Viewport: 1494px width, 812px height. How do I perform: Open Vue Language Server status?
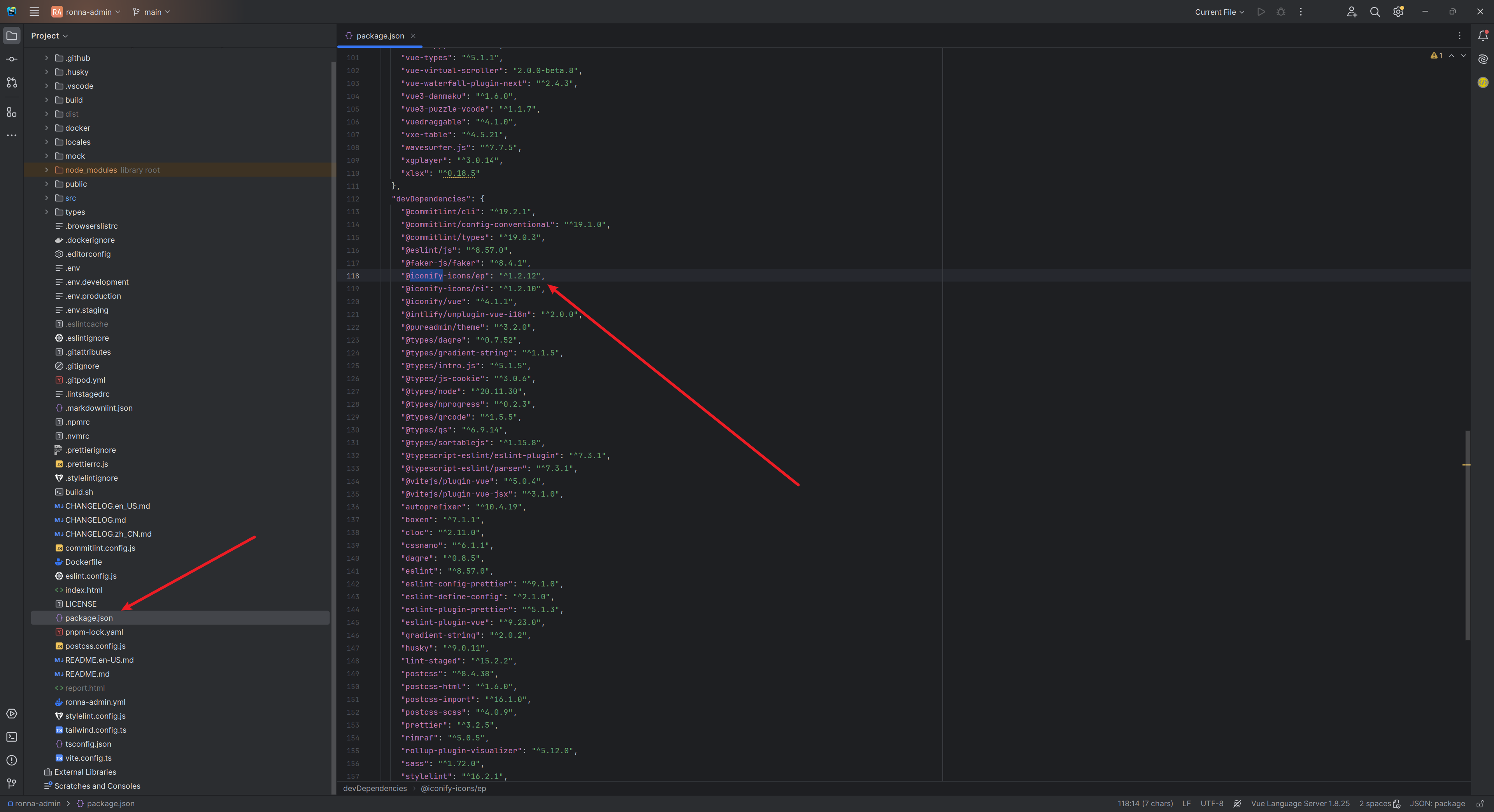tap(1300, 803)
